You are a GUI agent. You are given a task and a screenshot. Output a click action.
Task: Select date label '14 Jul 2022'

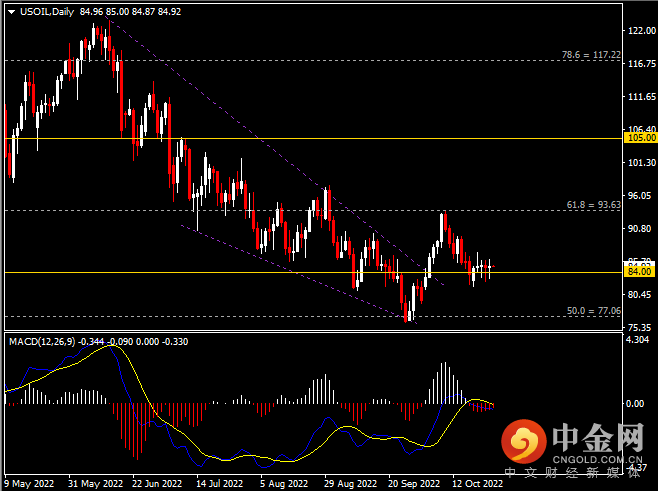[x=219, y=483]
